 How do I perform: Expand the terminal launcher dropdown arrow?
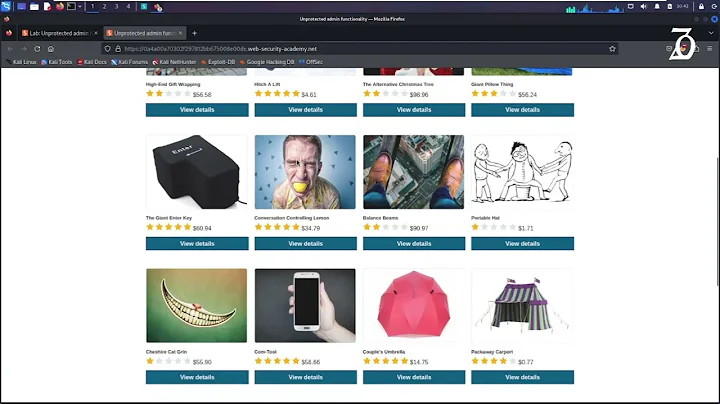(x=80, y=7)
